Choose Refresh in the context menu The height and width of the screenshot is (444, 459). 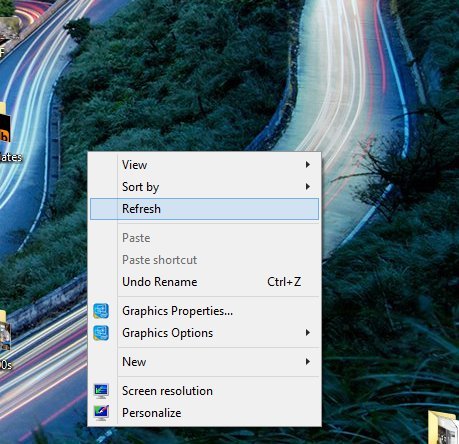(x=204, y=209)
